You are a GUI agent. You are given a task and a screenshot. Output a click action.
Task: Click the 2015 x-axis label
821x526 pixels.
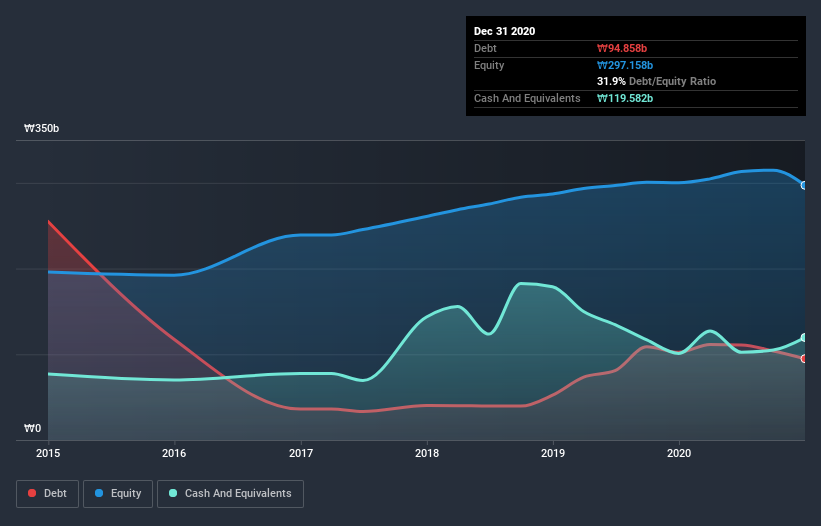48,453
